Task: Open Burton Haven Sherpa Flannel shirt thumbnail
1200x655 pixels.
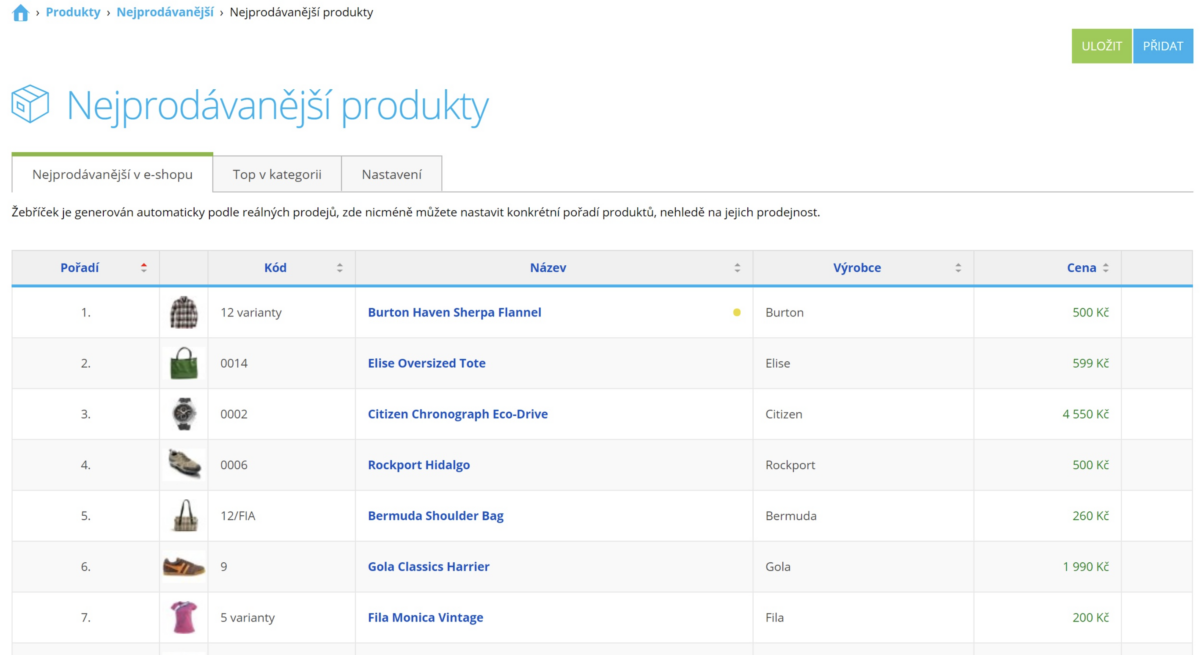Action: 184,312
